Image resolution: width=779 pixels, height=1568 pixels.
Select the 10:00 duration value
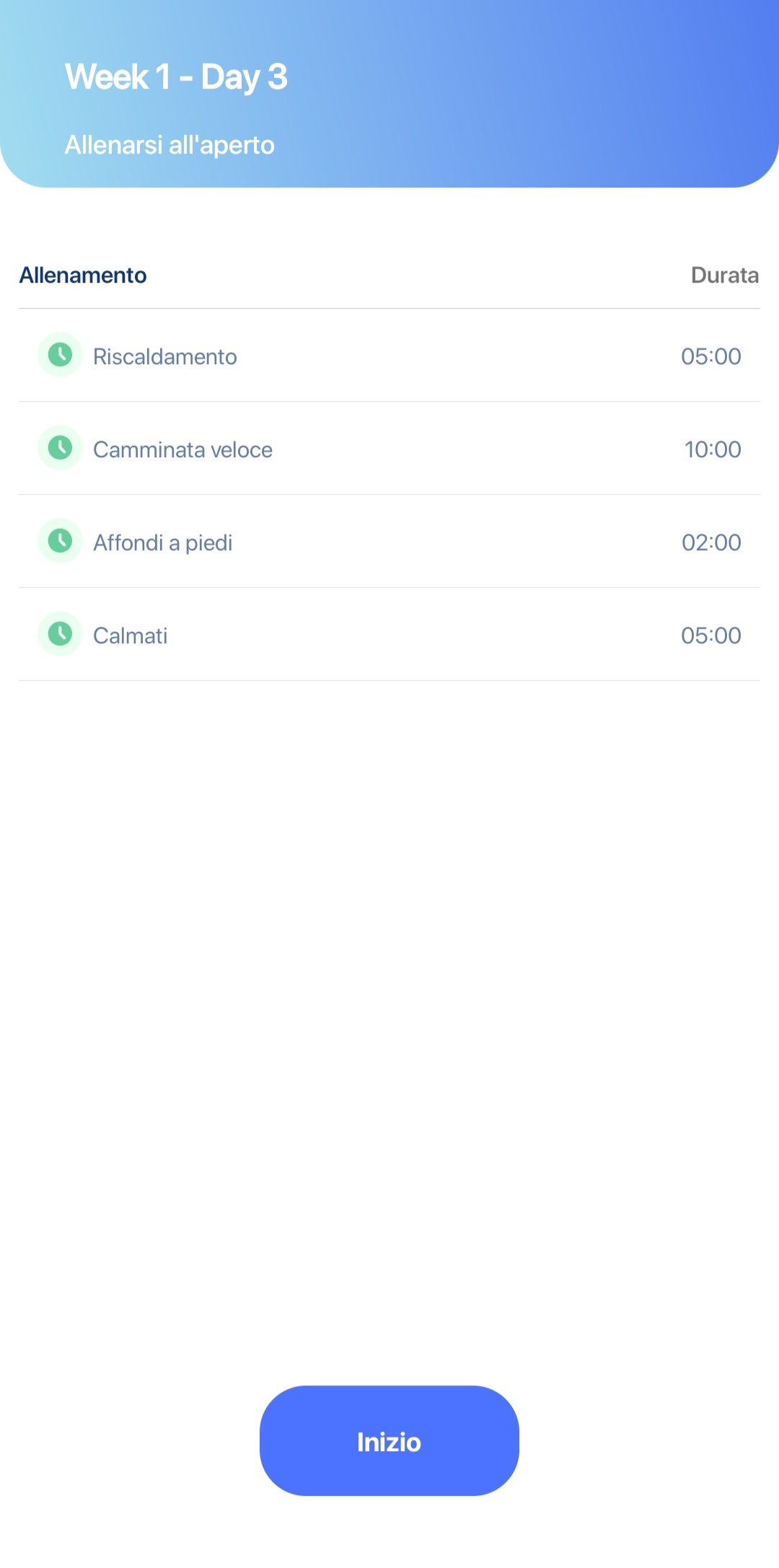tap(712, 449)
